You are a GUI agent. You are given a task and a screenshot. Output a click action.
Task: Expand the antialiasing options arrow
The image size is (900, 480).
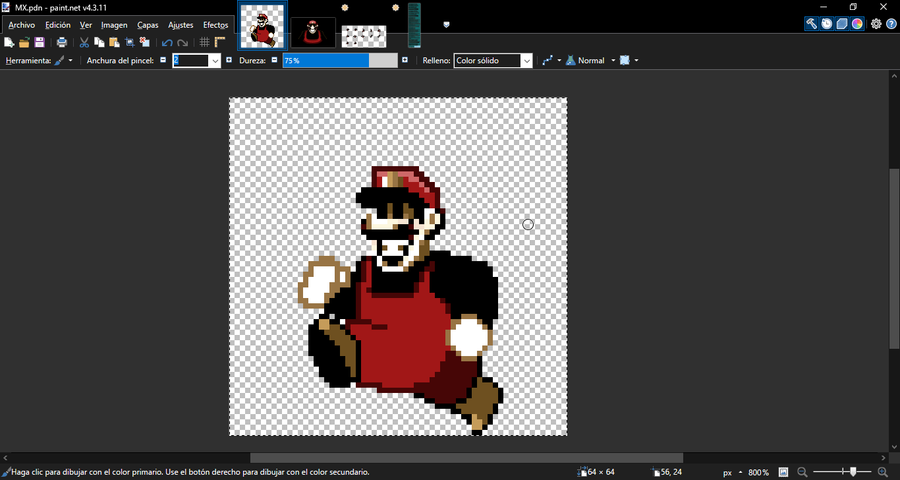click(x=559, y=60)
